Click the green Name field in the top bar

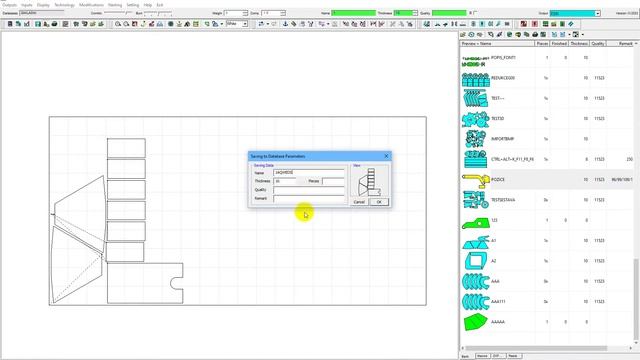click(353, 13)
